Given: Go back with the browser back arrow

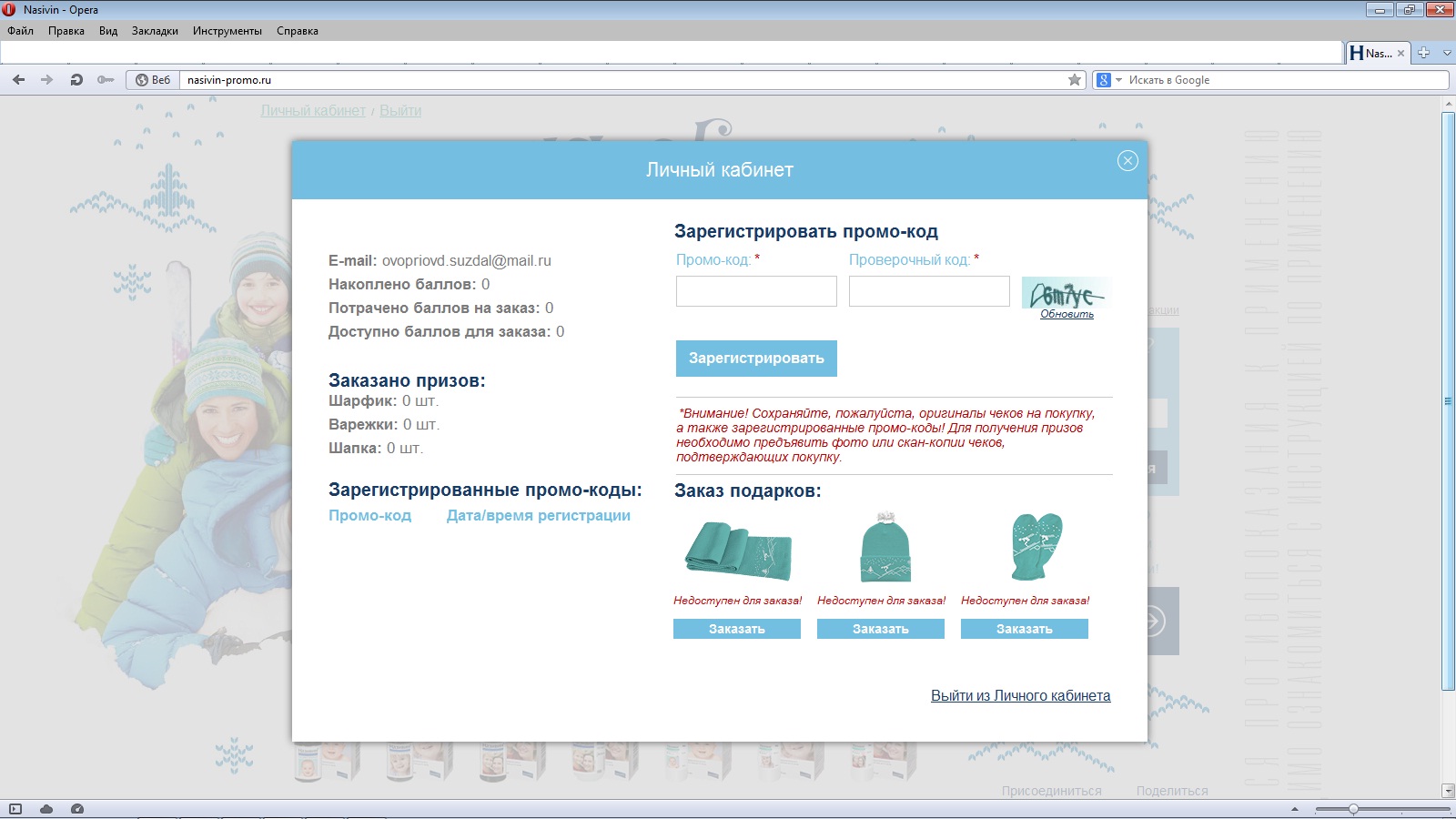Looking at the screenshot, I should click(x=18, y=80).
